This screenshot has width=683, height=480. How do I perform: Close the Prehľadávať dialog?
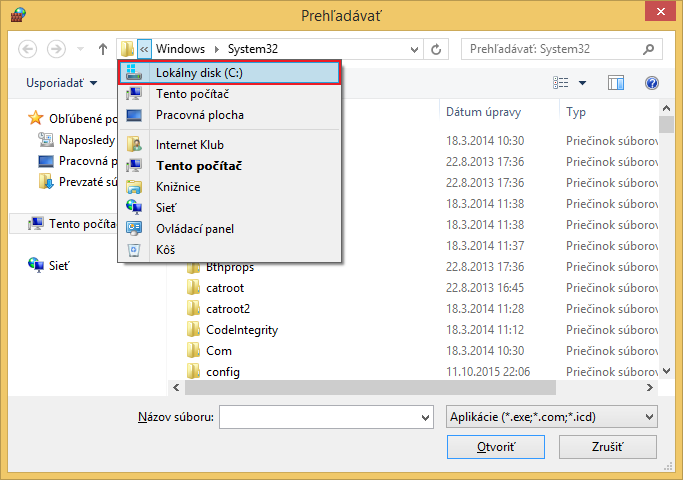click(660, 12)
